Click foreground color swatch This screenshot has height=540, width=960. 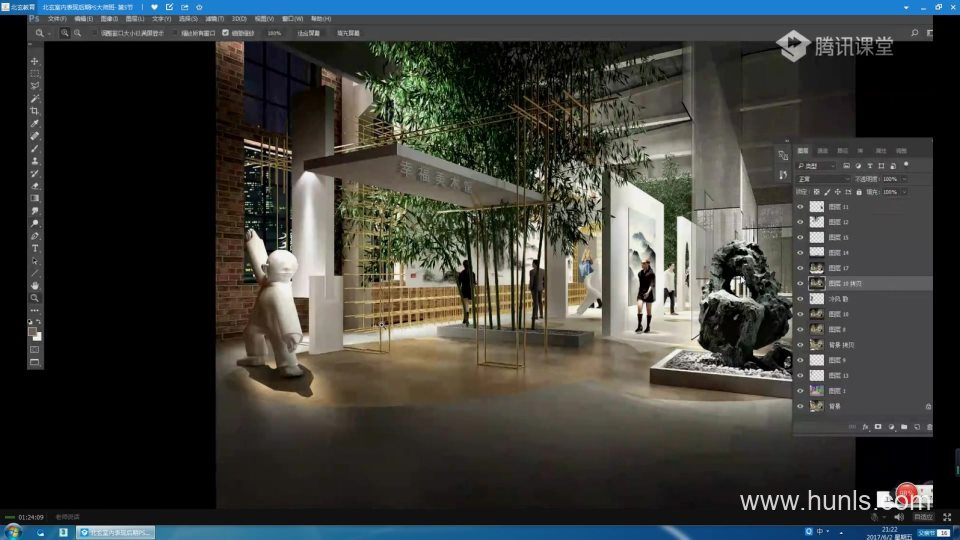click(x=32, y=331)
